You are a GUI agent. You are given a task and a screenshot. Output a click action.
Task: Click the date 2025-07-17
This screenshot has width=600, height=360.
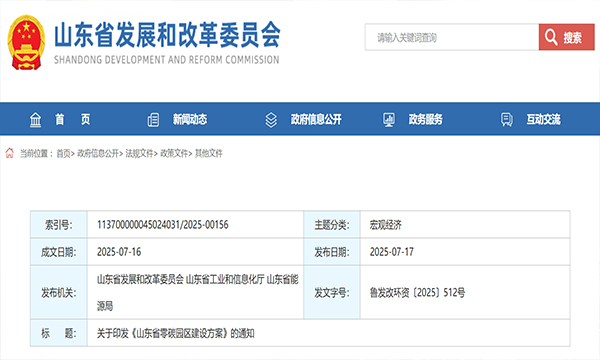(391, 252)
